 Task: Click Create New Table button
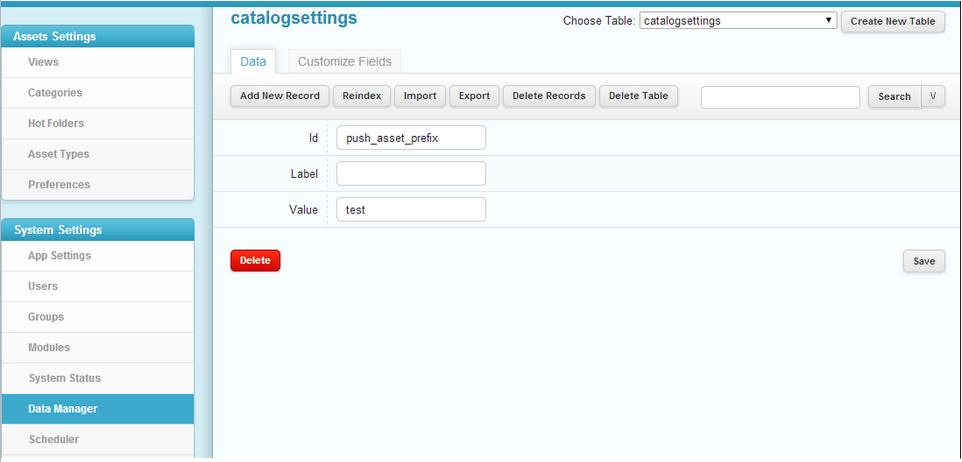tap(893, 21)
